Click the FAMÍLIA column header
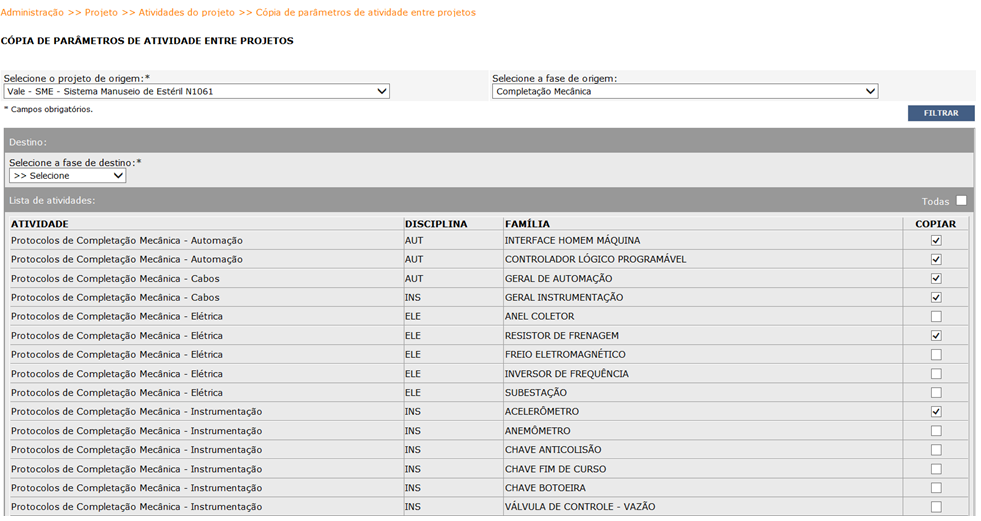981x521 pixels. 527,224
